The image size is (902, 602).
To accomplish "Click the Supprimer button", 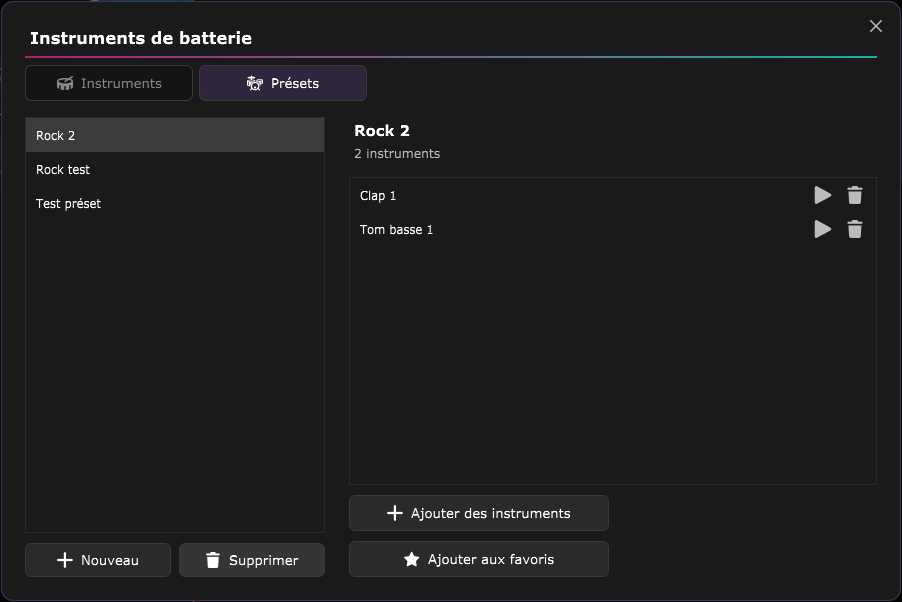I will pos(252,560).
